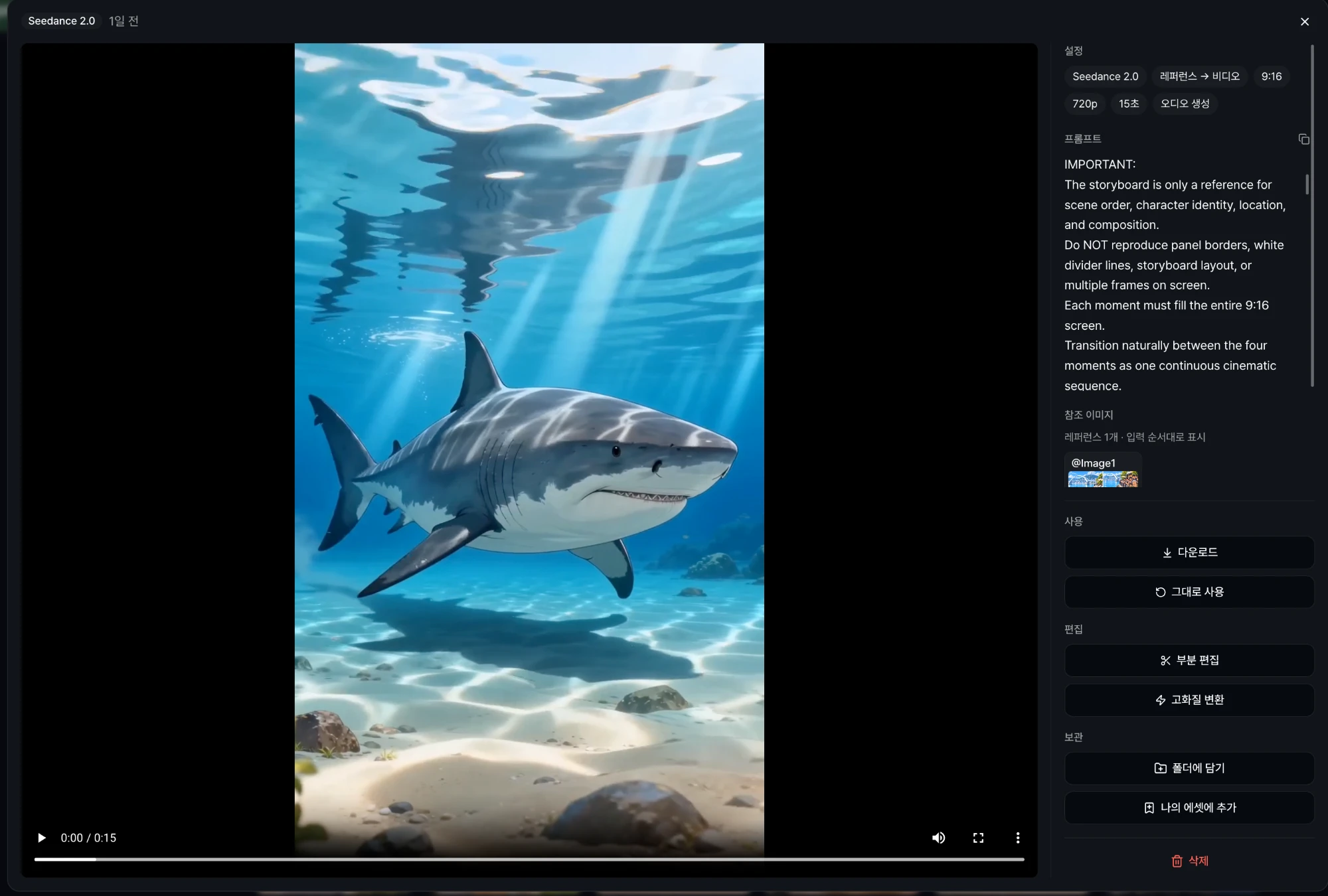Click 나의 에셋에 추가 button

point(1189,808)
